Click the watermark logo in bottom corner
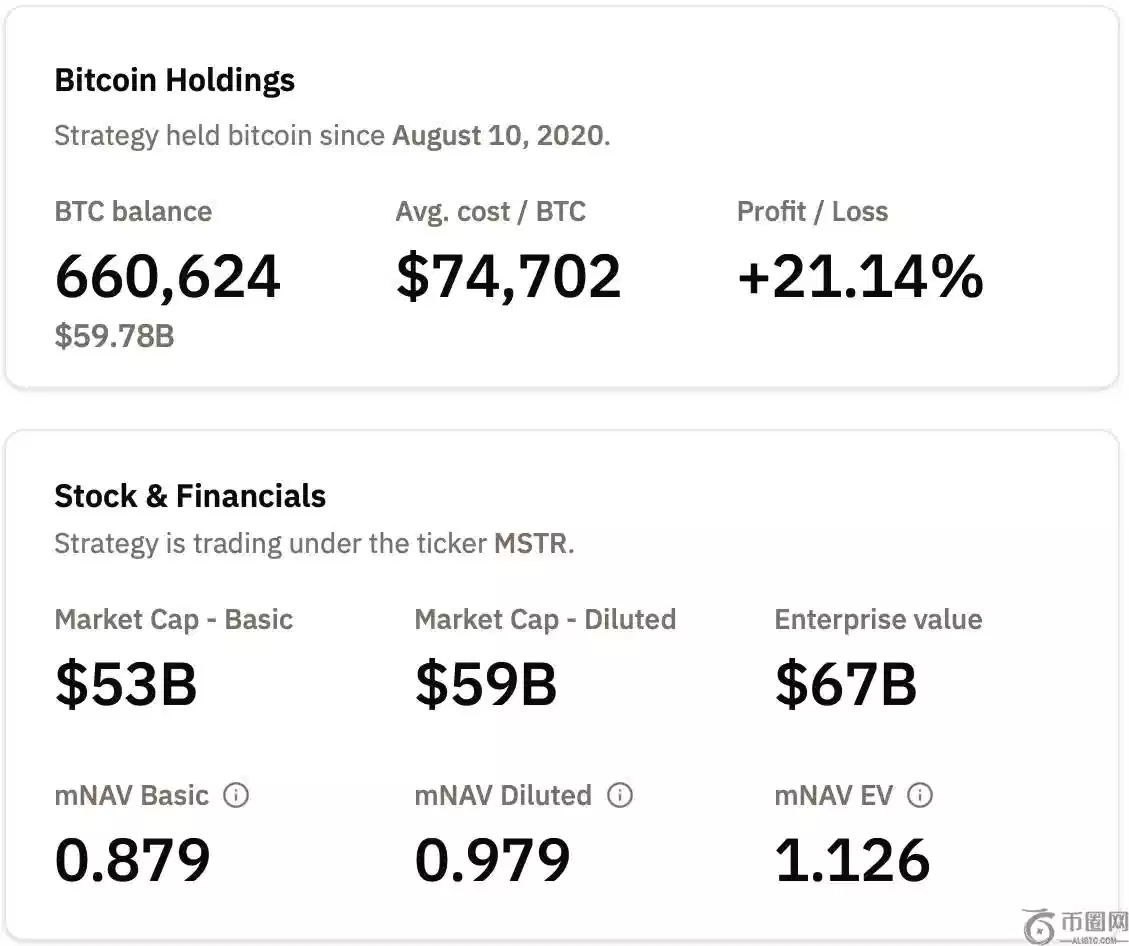Screen dimensions: 1129x946 pyautogui.click(x=1078, y=925)
